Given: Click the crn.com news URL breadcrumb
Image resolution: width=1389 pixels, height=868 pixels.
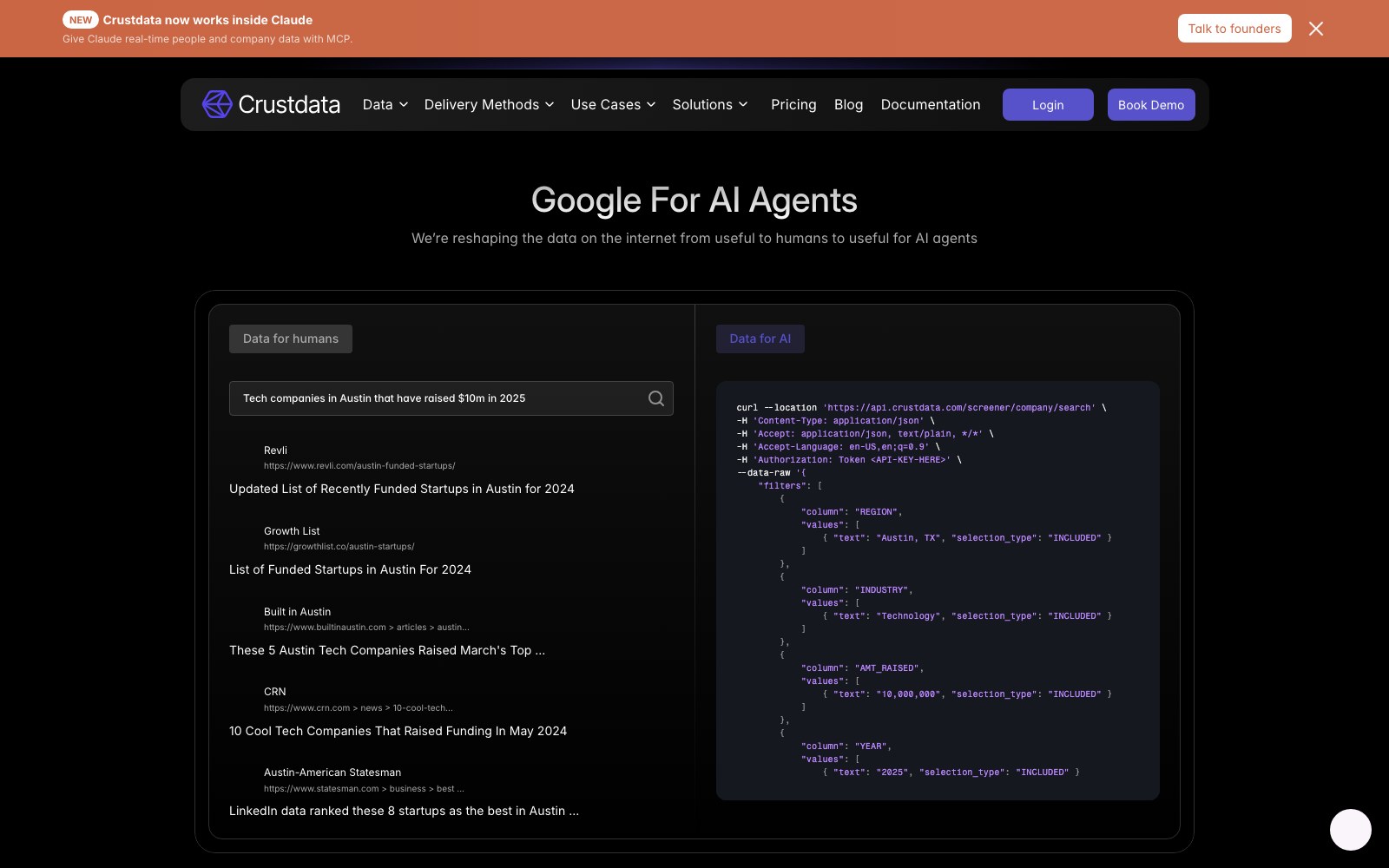Looking at the screenshot, I should [x=359, y=708].
